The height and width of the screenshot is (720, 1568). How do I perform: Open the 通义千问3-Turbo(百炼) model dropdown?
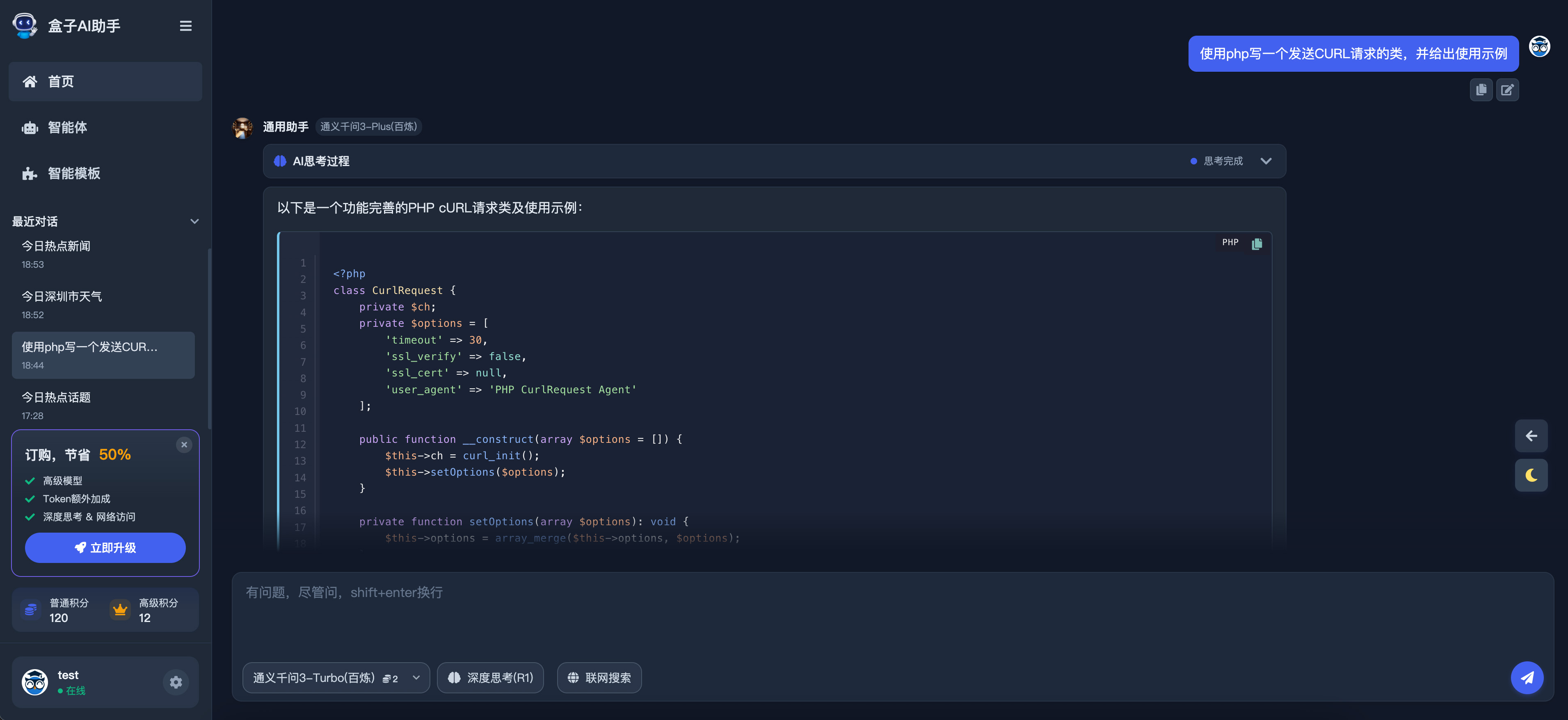point(336,678)
